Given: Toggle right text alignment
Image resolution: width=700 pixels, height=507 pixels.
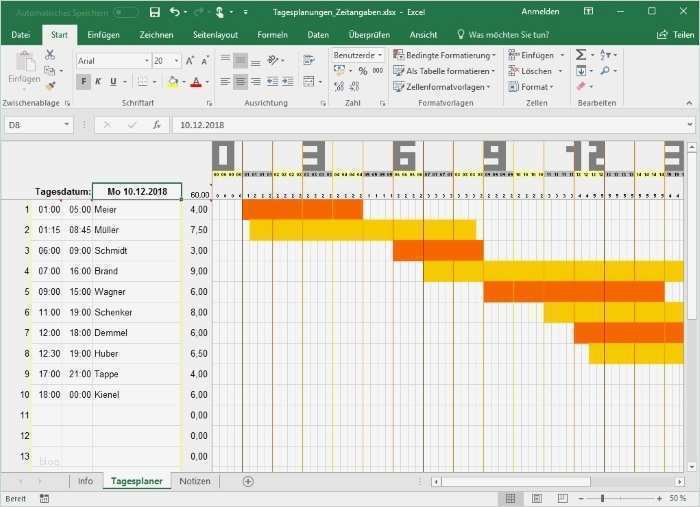Looking at the screenshot, I should [256, 81].
